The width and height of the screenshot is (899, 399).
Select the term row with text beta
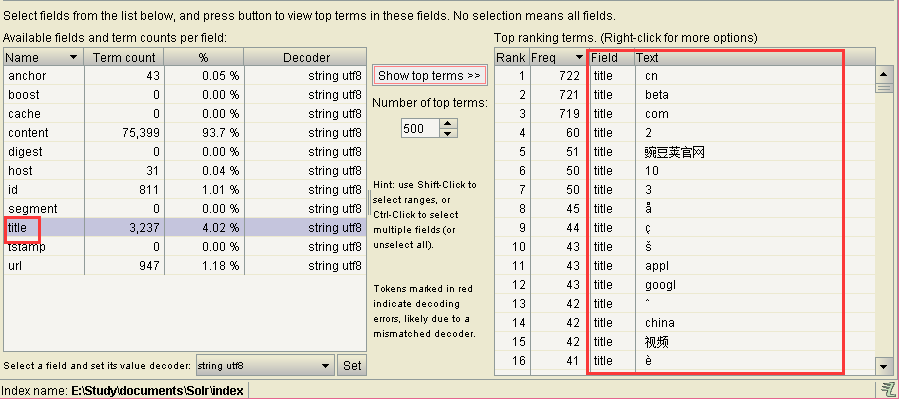point(685,95)
